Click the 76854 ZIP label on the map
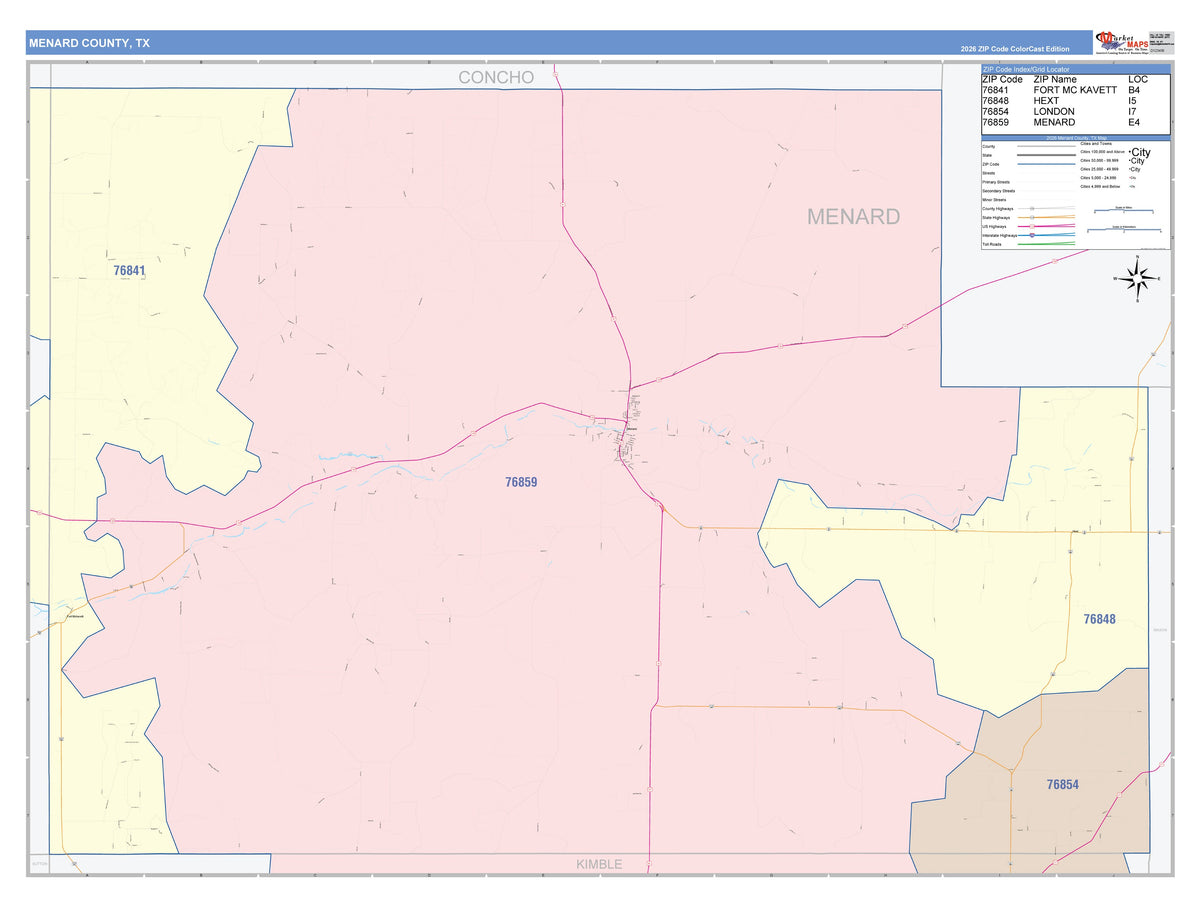 [x=1063, y=785]
